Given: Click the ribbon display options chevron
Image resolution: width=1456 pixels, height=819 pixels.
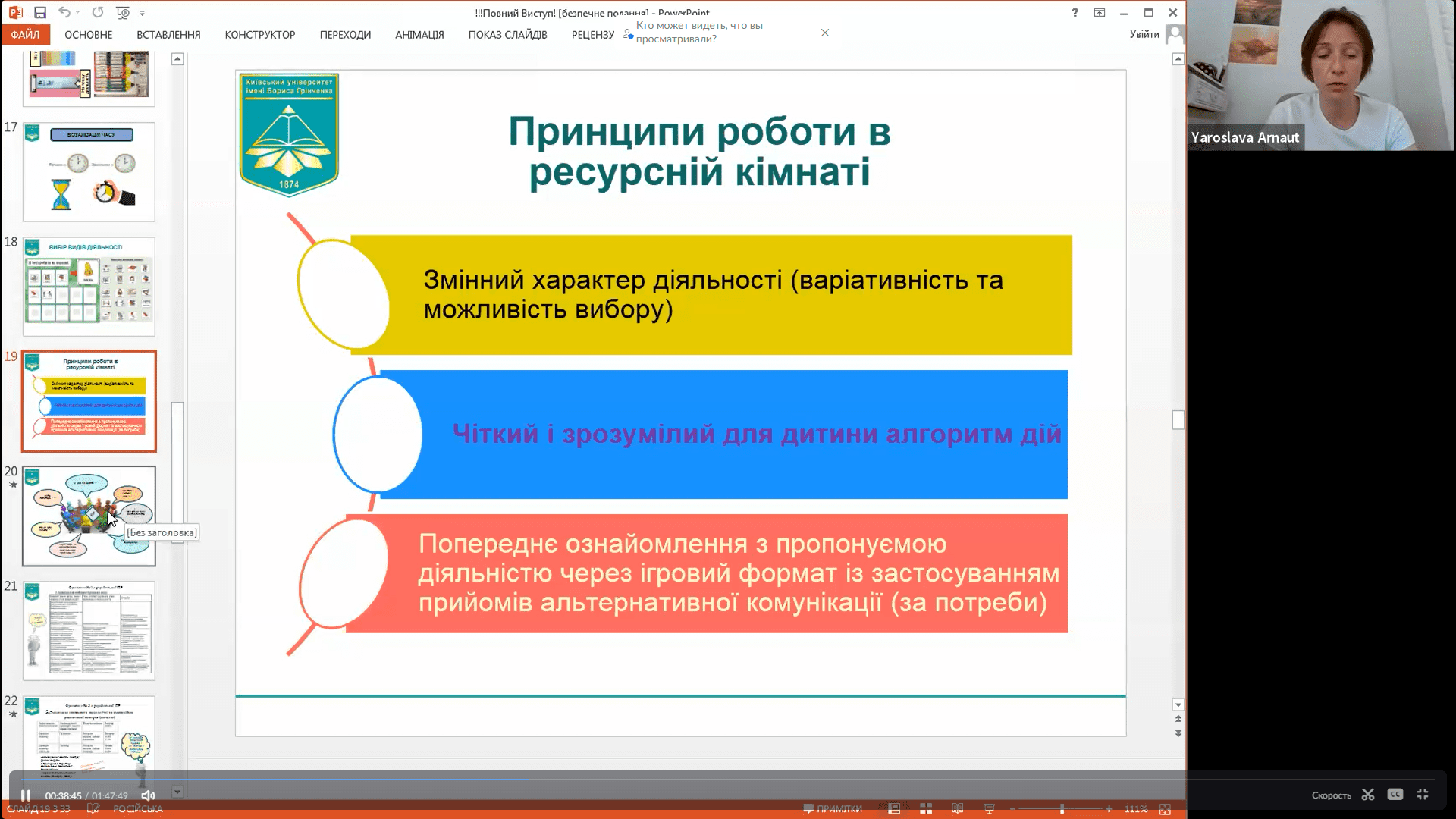Looking at the screenshot, I should [1100, 12].
